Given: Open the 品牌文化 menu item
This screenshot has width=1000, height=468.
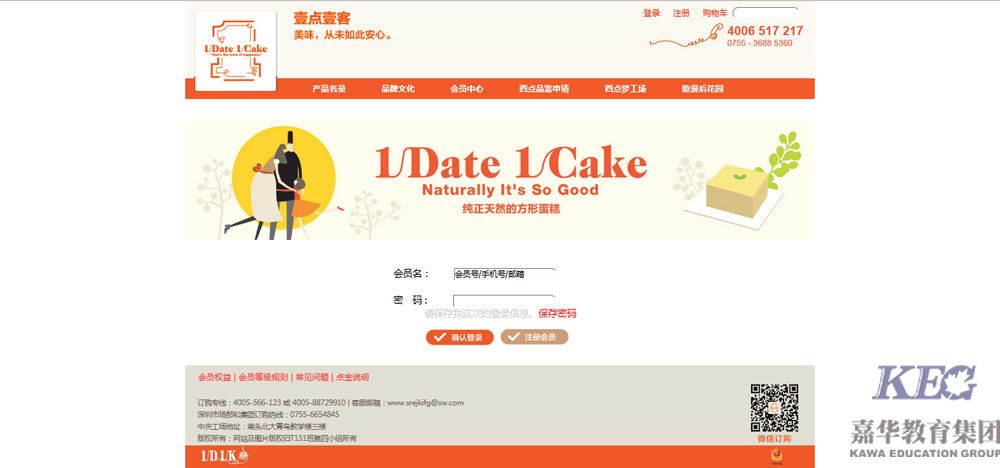Looking at the screenshot, I should (398, 89).
